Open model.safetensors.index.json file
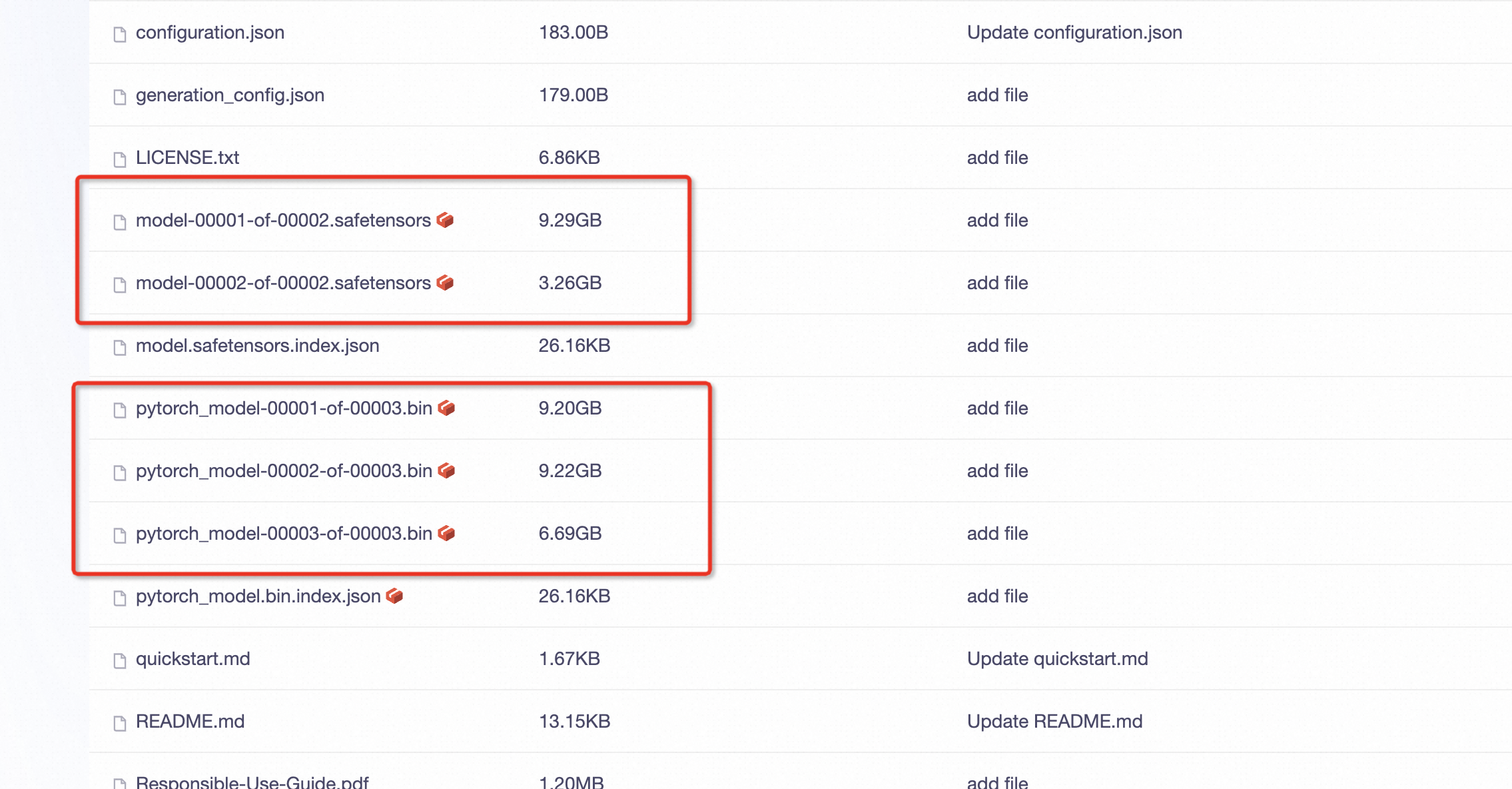This screenshot has height=789, width=1512. point(257,346)
